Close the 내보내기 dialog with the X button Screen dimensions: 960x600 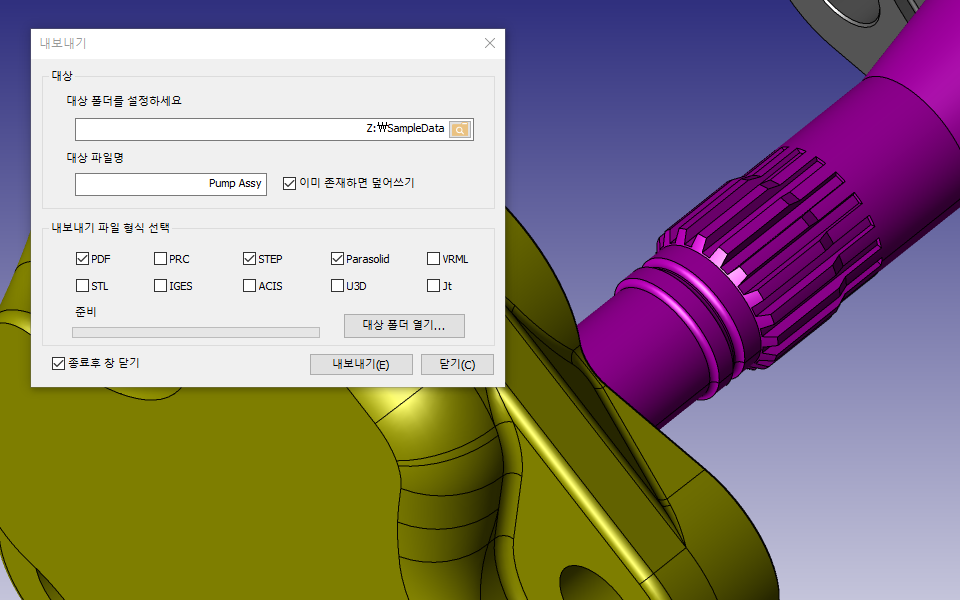tap(489, 43)
